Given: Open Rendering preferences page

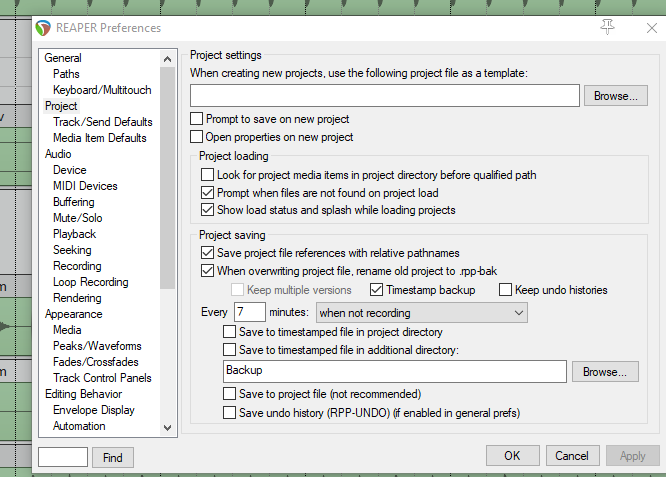Looking at the screenshot, I should [x=77, y=298].
